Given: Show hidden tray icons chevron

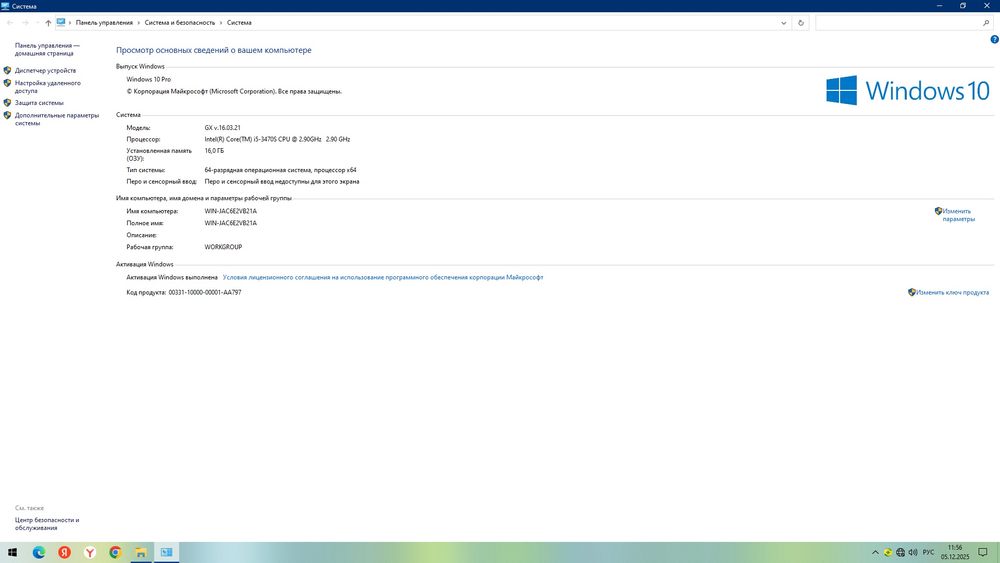Looking at the screenshot, I should coord(875,552).
